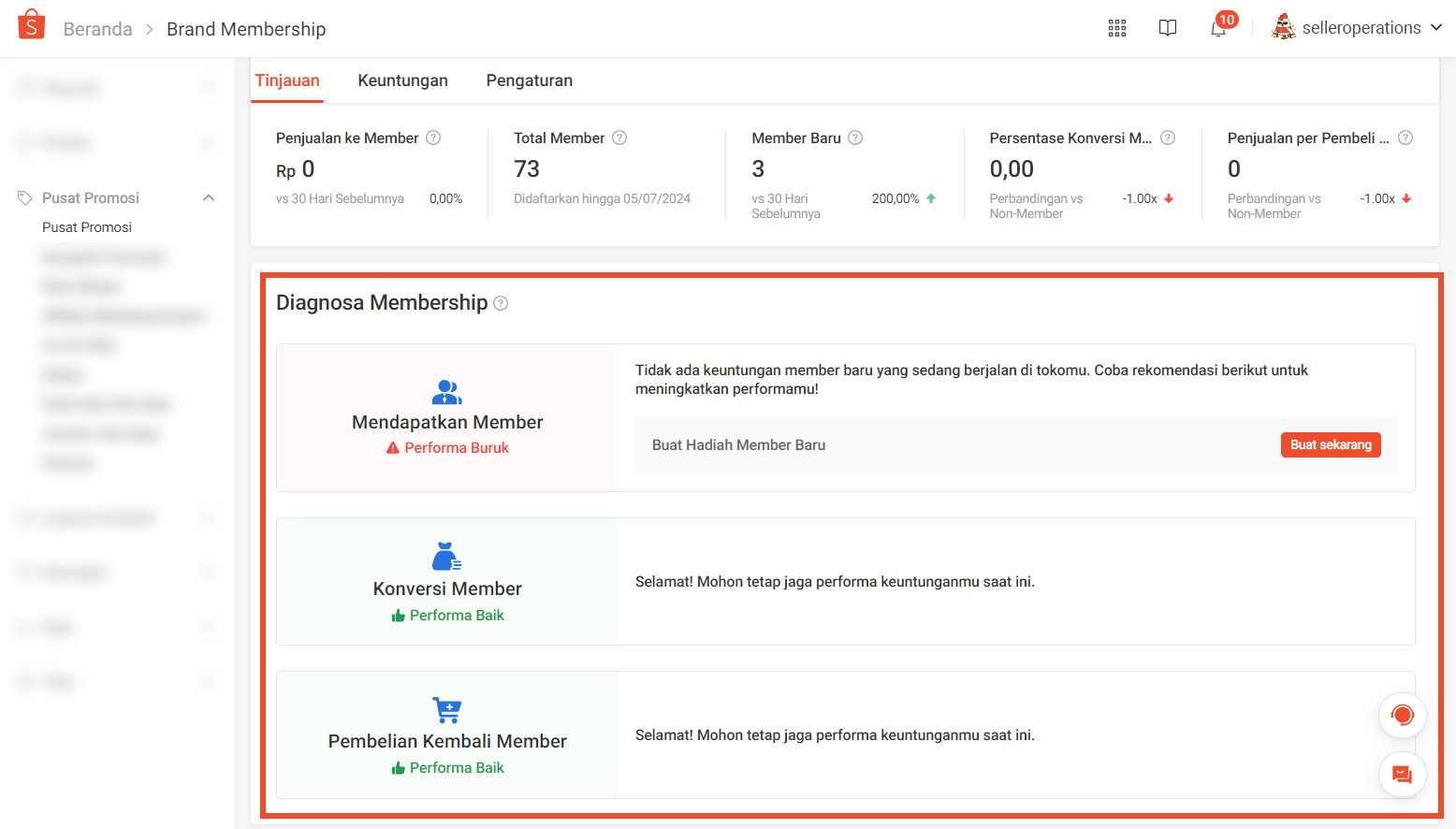The image size is (1456, 829).
Task: Open the selleroperations account dropdown
Action: (1357, 28)
